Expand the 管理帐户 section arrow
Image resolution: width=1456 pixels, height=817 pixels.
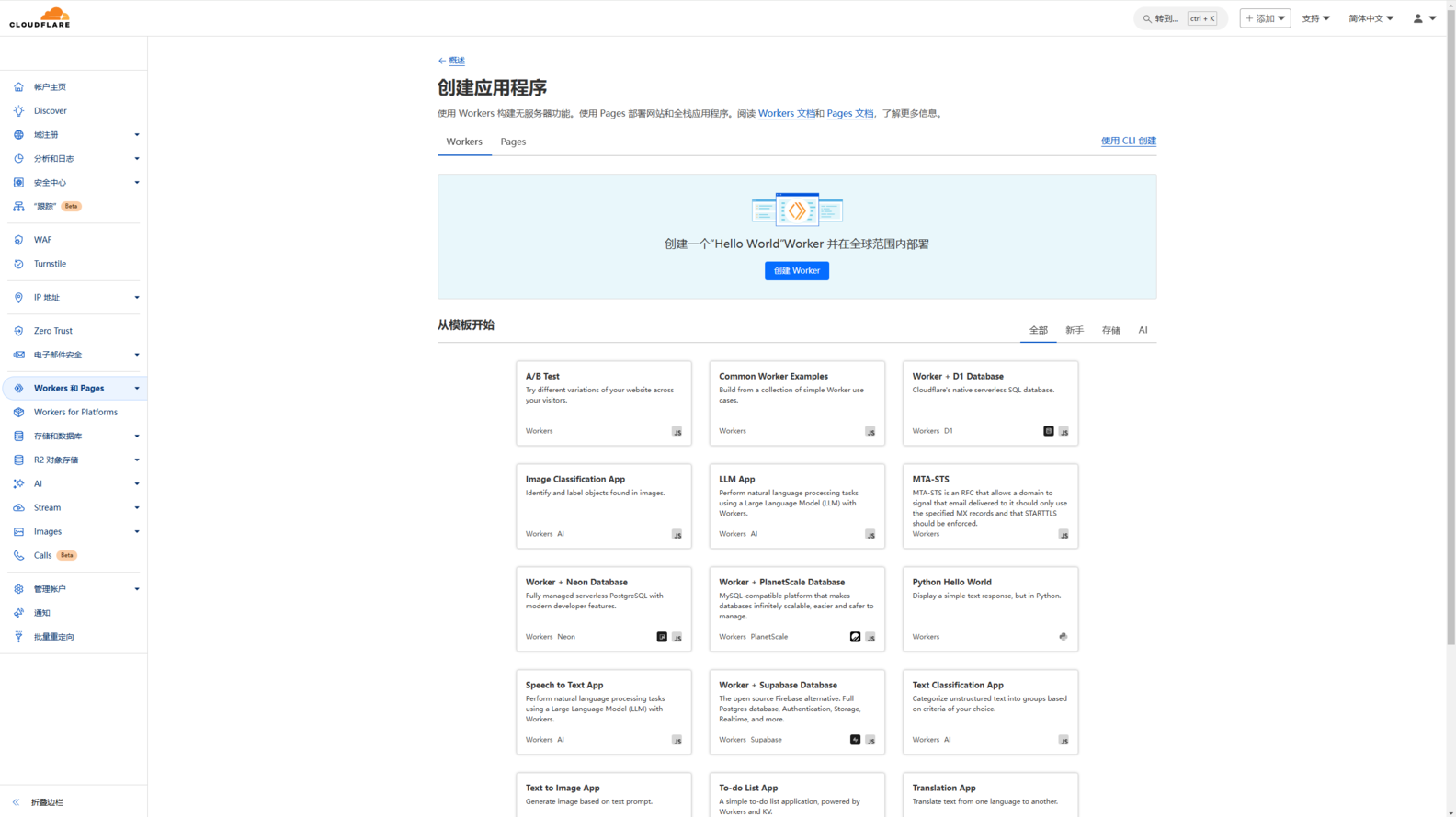pyautogui.click(x=137, y=589)
